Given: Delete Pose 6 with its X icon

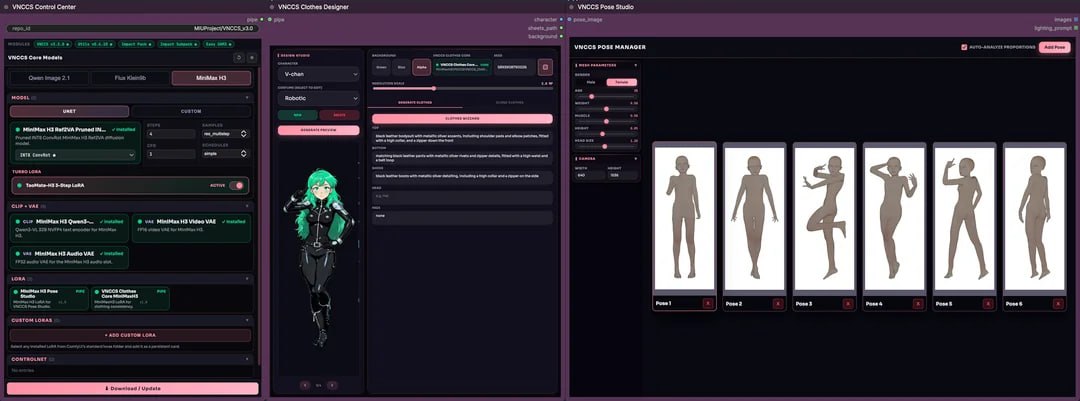Looking at the screenshot, I should click(1059, 303).
